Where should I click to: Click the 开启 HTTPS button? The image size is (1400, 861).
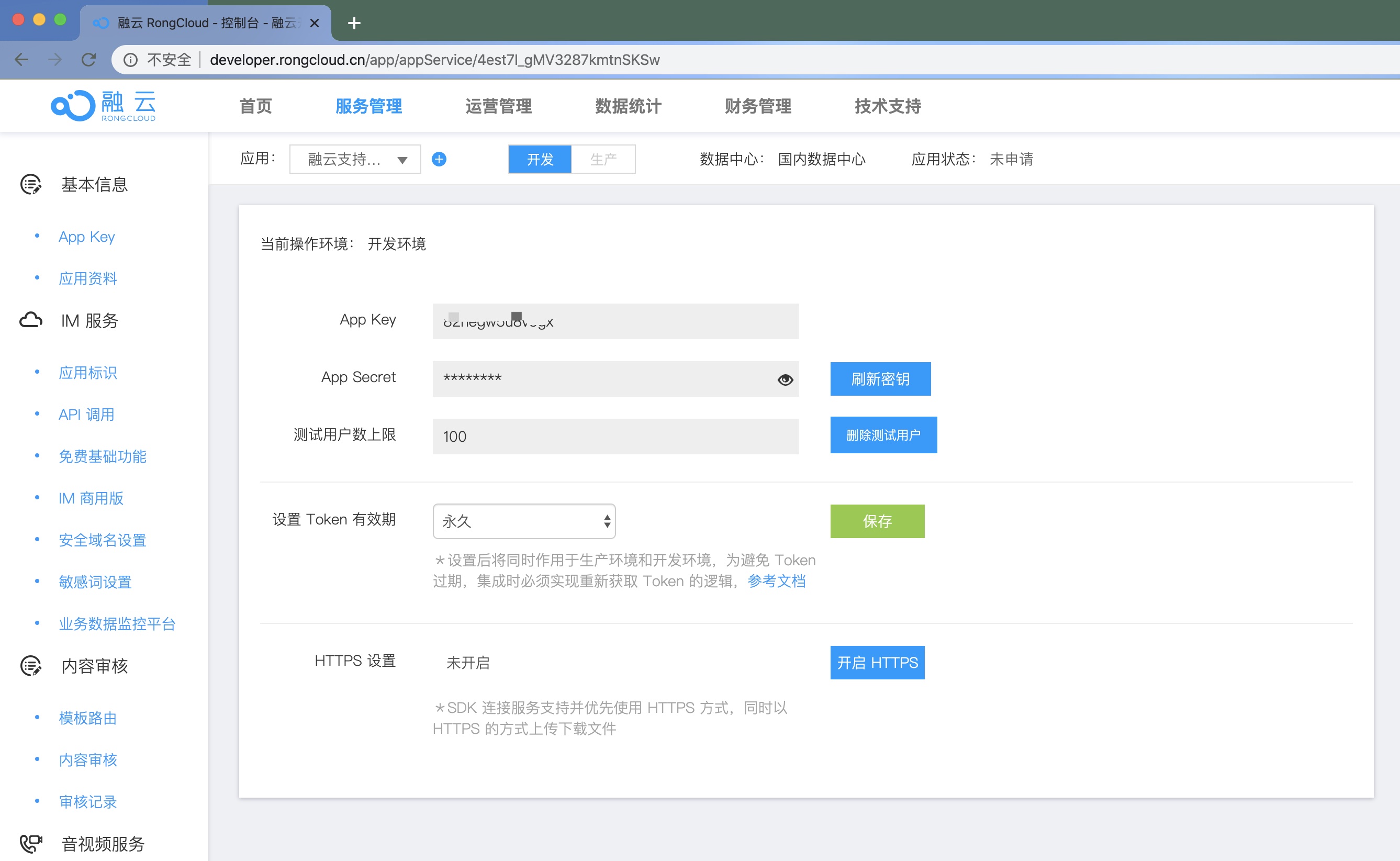pyautogui.click(x=877, y=662)
